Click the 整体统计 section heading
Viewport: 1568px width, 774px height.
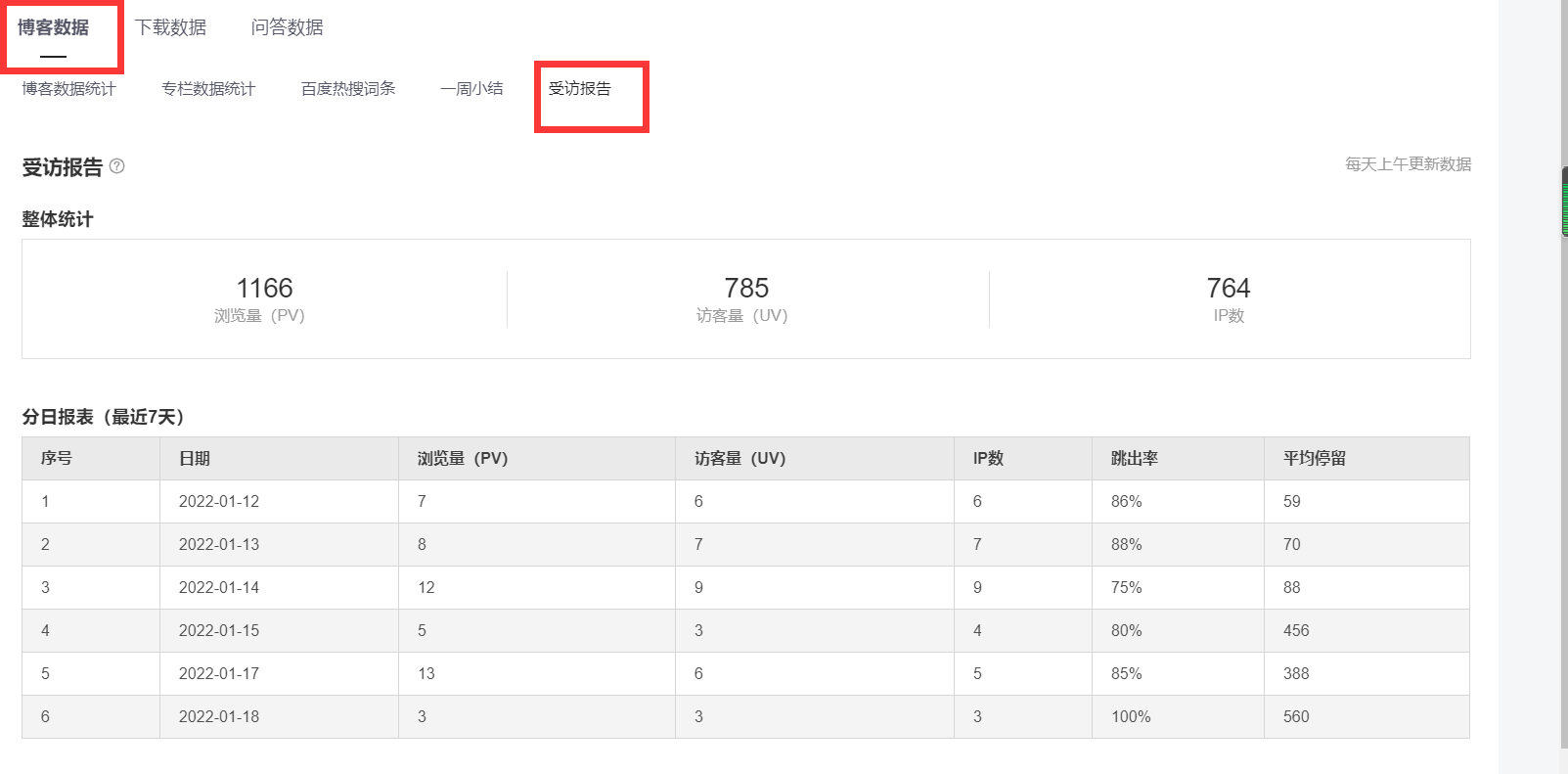[x=57, y=219]
